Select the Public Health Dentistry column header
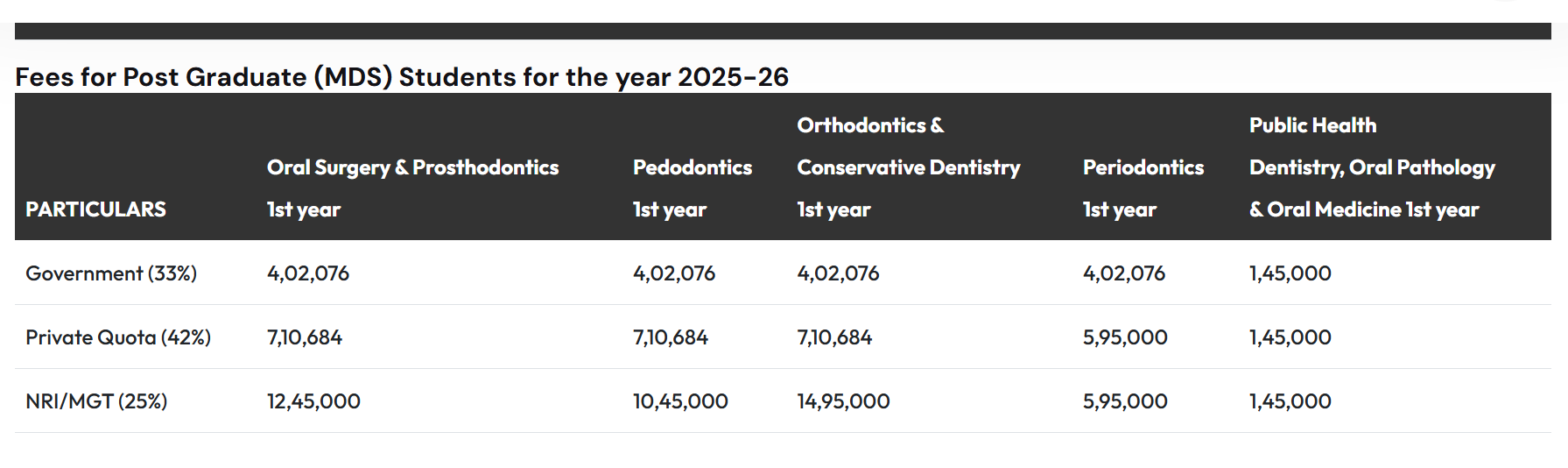 pyautogui.click(x=1371, y=167)
